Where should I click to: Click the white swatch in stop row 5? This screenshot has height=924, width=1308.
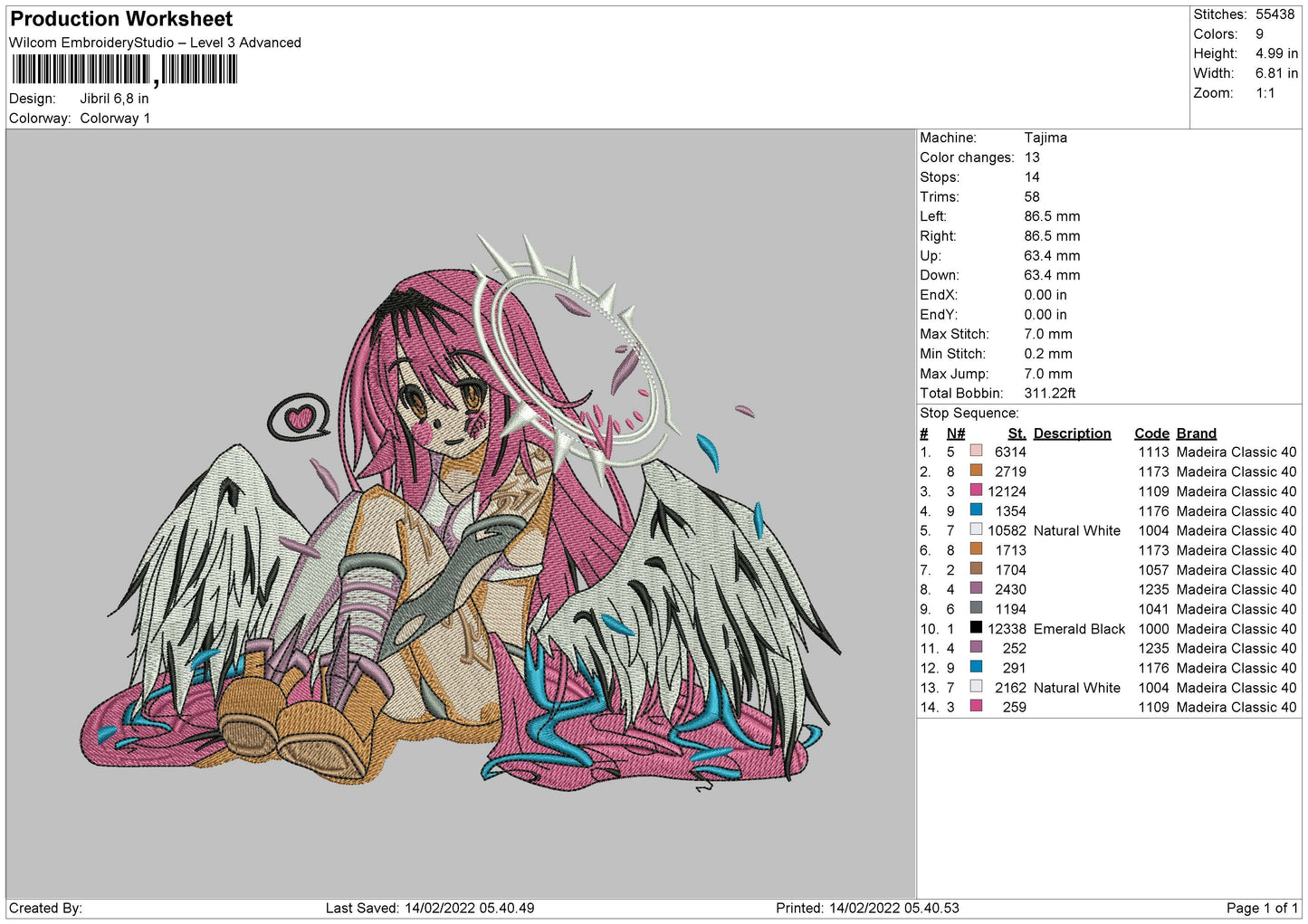[x=976, y=530]
